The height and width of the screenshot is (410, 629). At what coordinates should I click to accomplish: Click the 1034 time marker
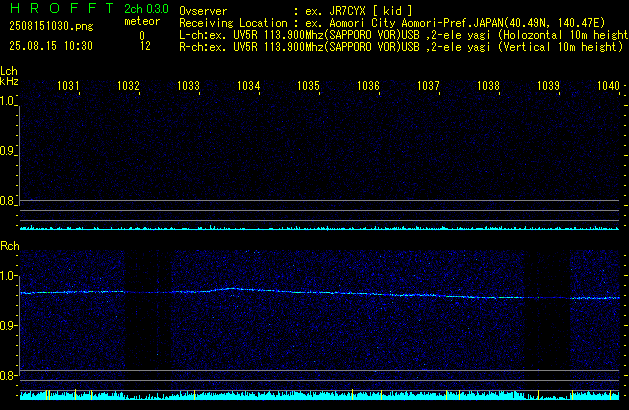pyautogui.click(x=248, y=86)
